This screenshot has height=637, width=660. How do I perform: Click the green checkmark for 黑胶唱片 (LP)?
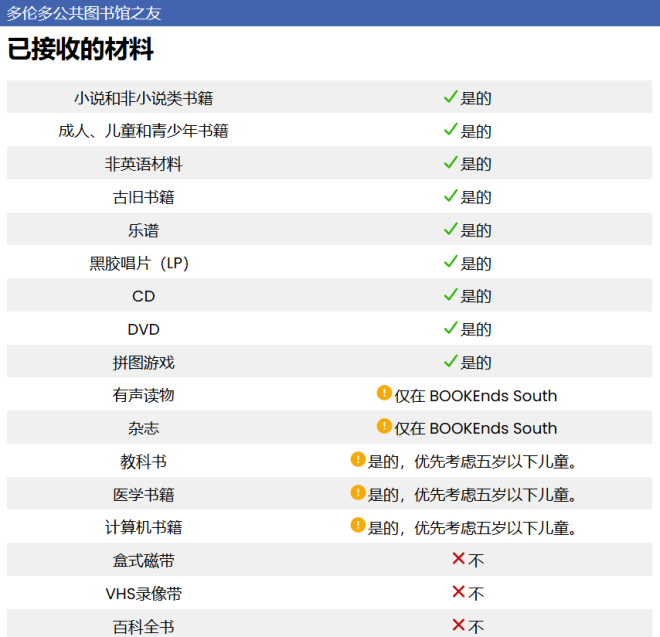(450, 262)
